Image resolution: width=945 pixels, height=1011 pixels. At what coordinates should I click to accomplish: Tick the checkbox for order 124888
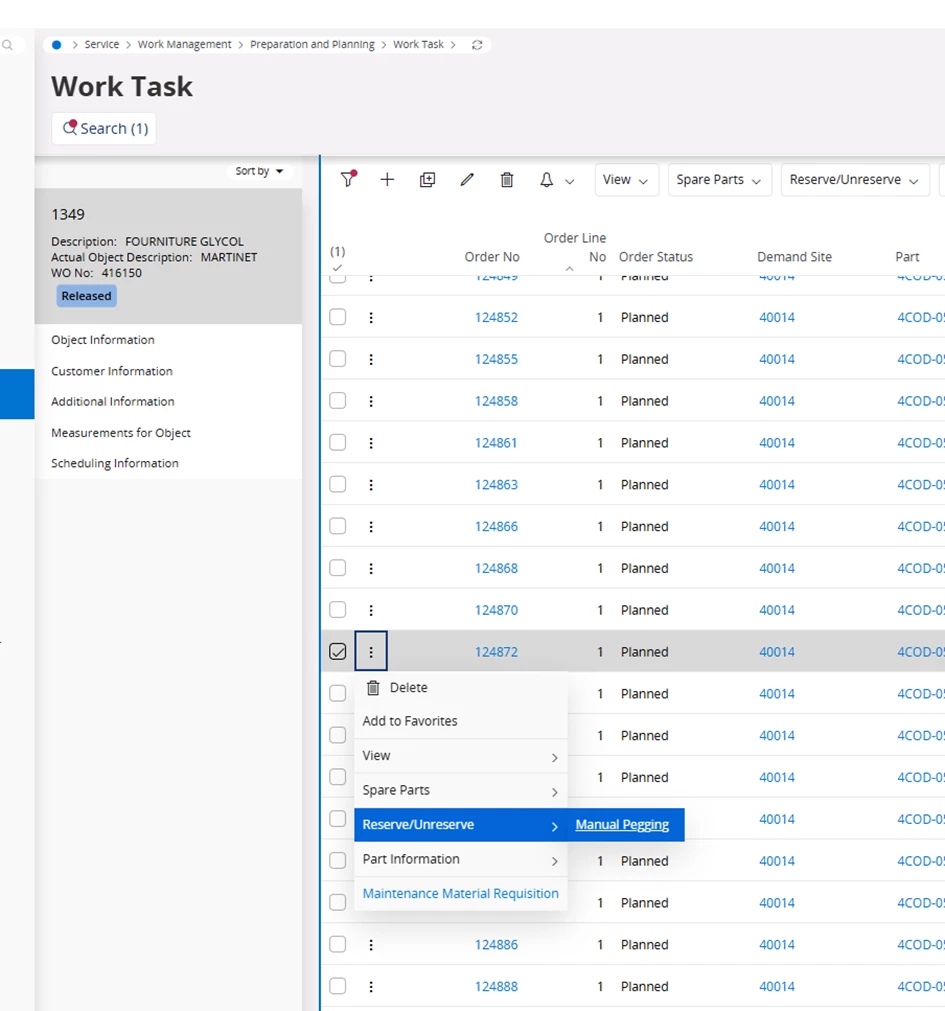(338, 986)
